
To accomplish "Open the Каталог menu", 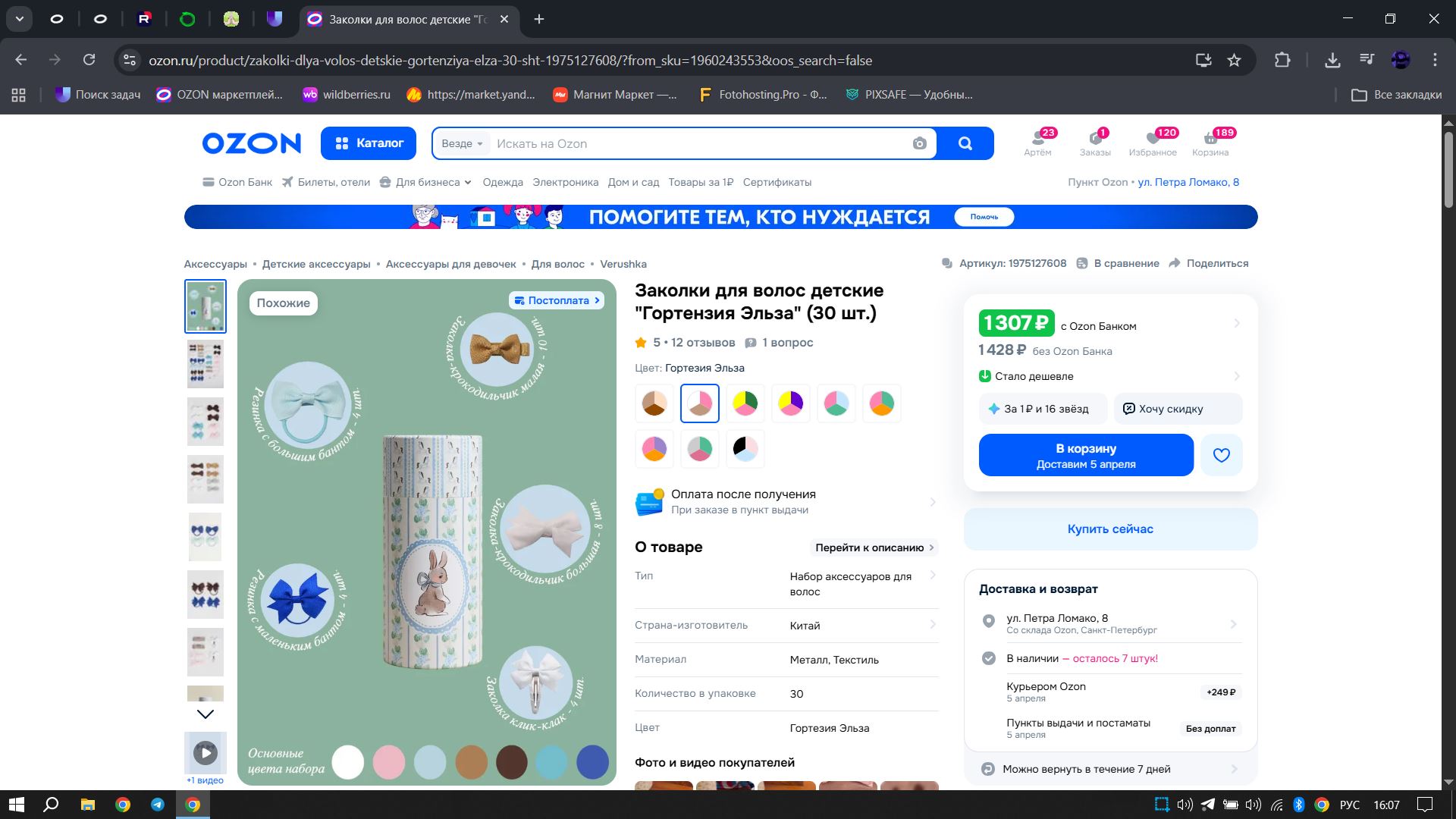I will (x=369, y=143).
